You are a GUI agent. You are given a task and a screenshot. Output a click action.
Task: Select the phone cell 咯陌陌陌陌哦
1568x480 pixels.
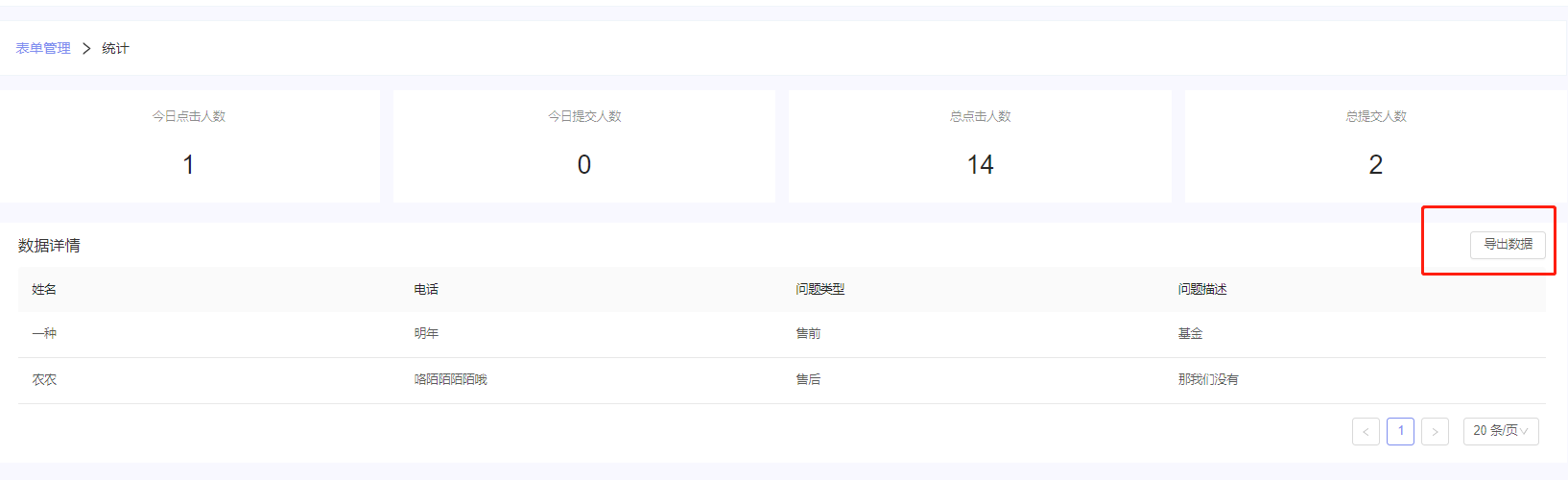(x=451, y=379)
